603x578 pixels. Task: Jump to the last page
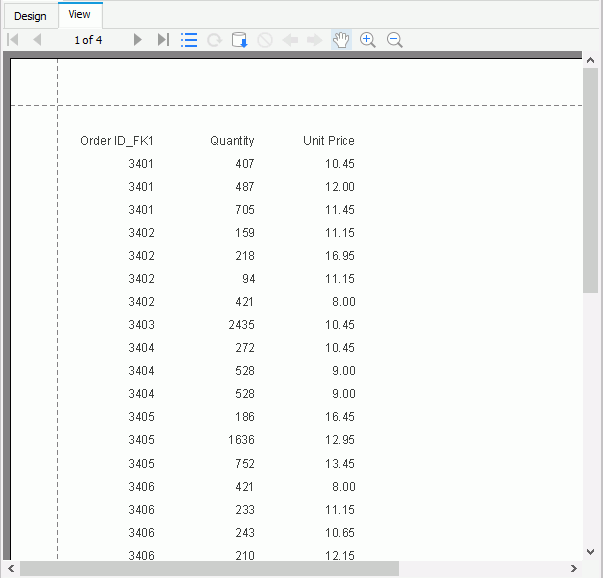pyautogui.click(x=163, y=40)
